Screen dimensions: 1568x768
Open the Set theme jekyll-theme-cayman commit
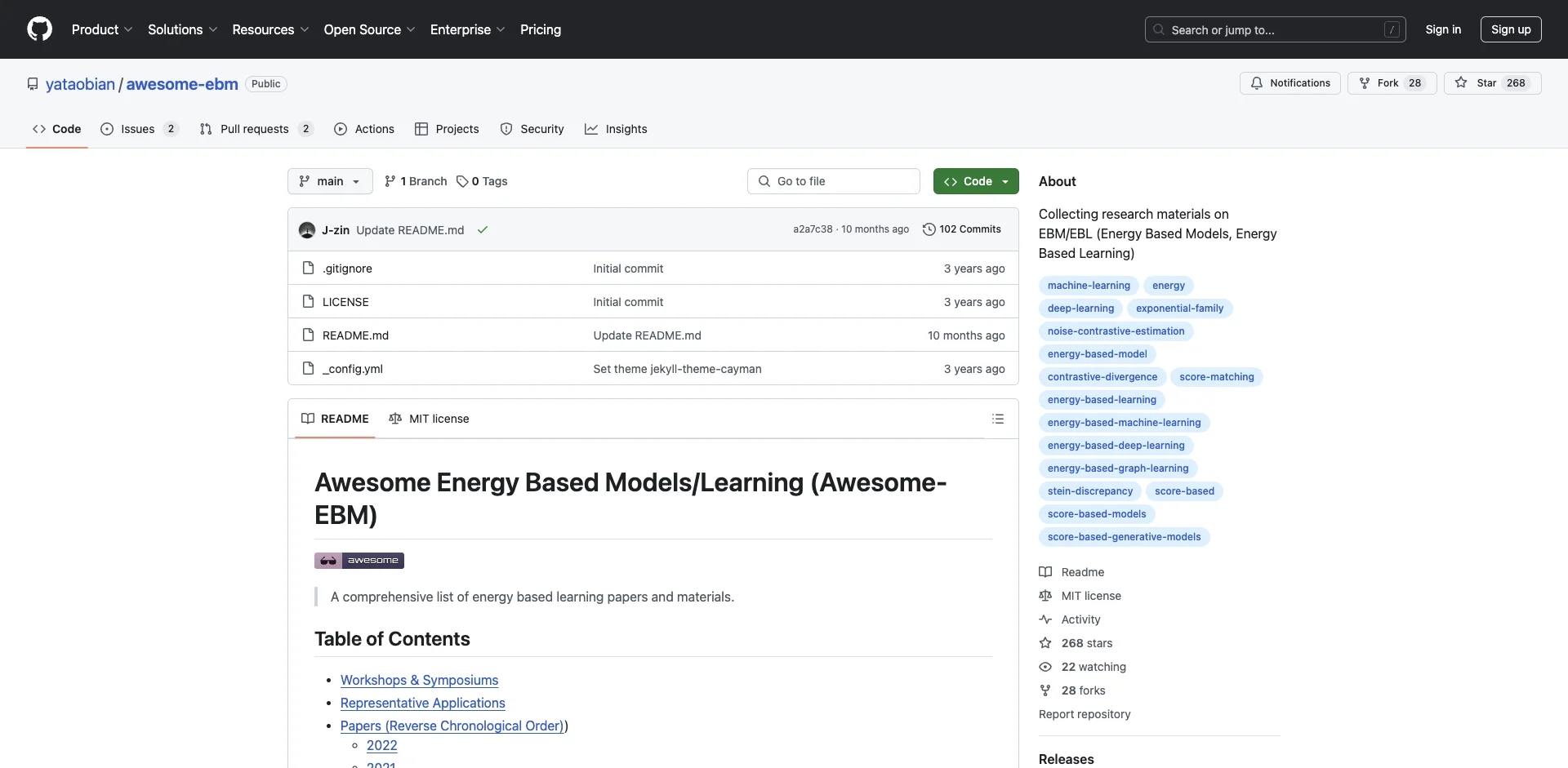click(677, 369)
